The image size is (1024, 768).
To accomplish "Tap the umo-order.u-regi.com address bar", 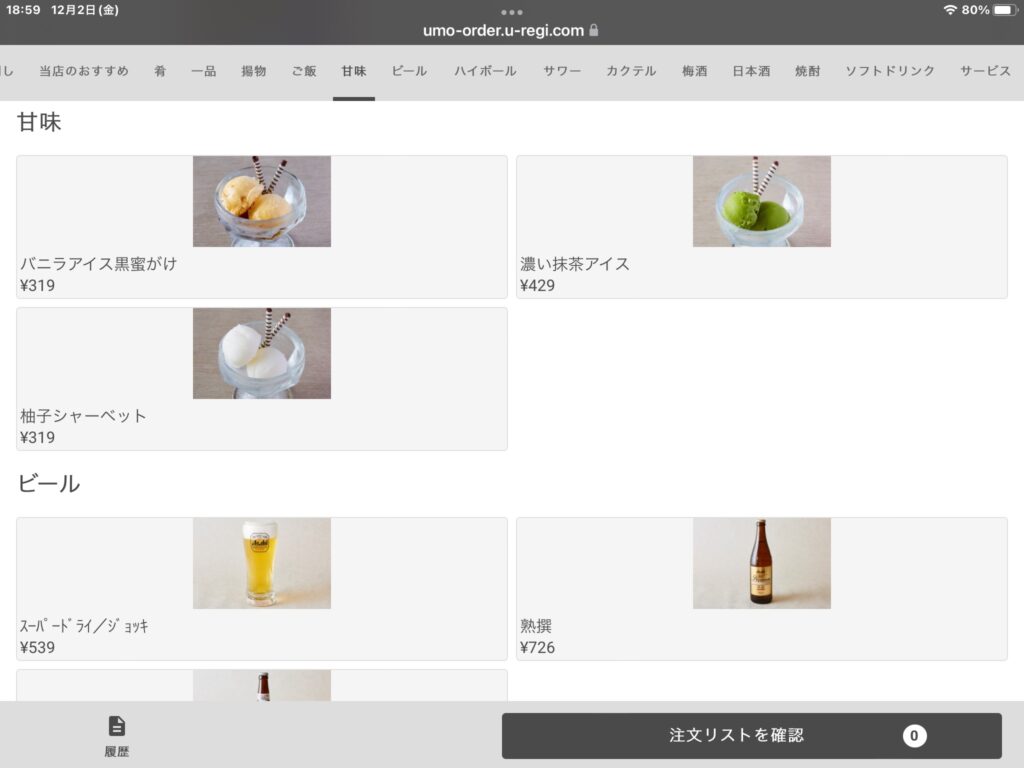I will pyautogui.click(x=504, y=31).
